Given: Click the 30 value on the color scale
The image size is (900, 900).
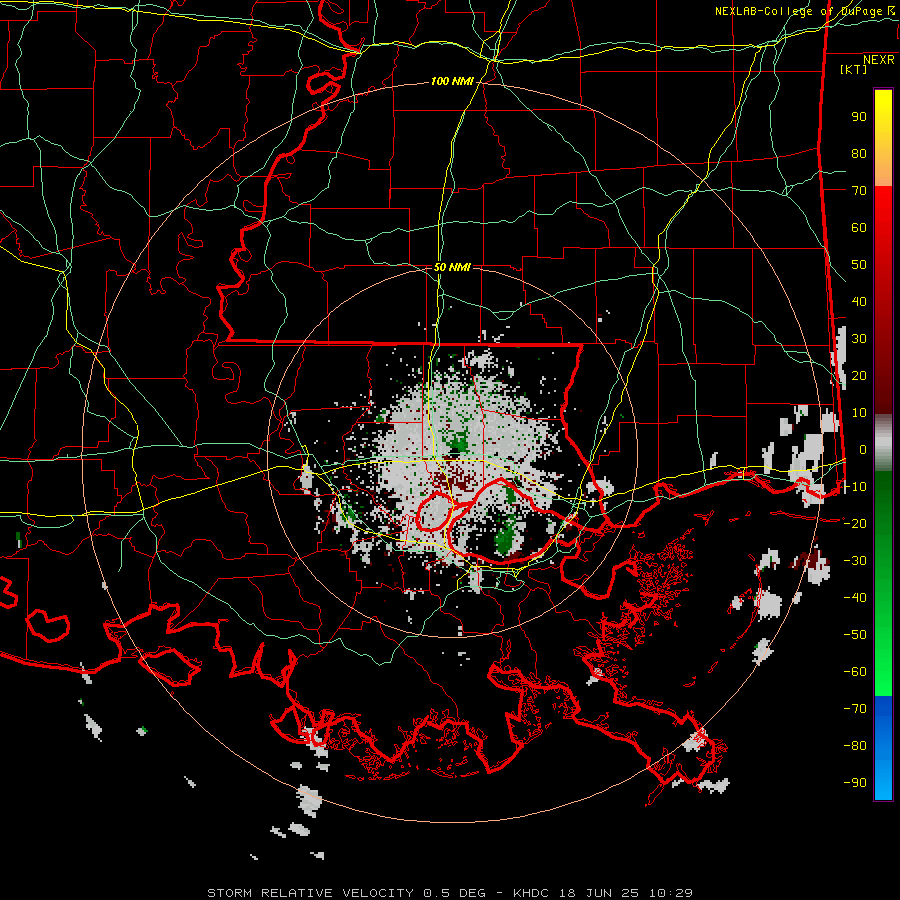Looking at the screenshot, I should pyautogui.click(x=859, y=339).
